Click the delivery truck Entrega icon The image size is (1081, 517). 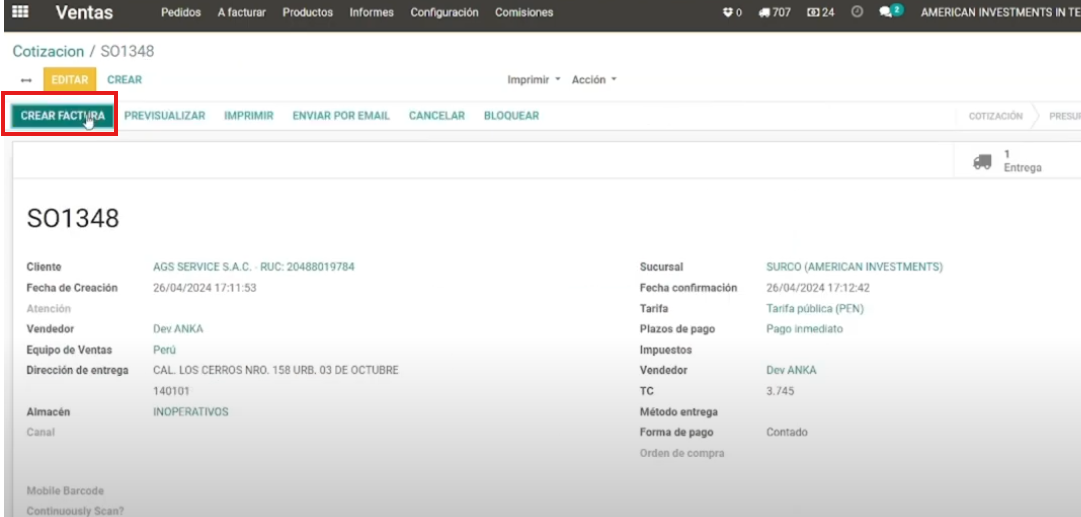[x=982, y=161]
